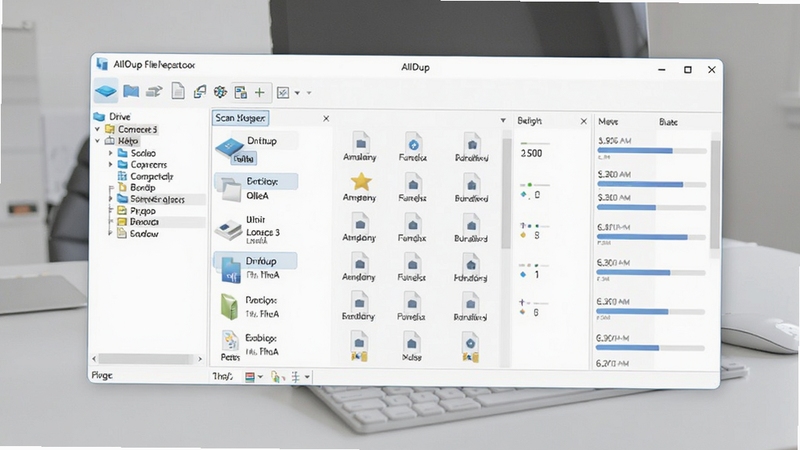The image size is (800, 450).
Task: Click the progress bar under 6.900 M
Action: 650,348
